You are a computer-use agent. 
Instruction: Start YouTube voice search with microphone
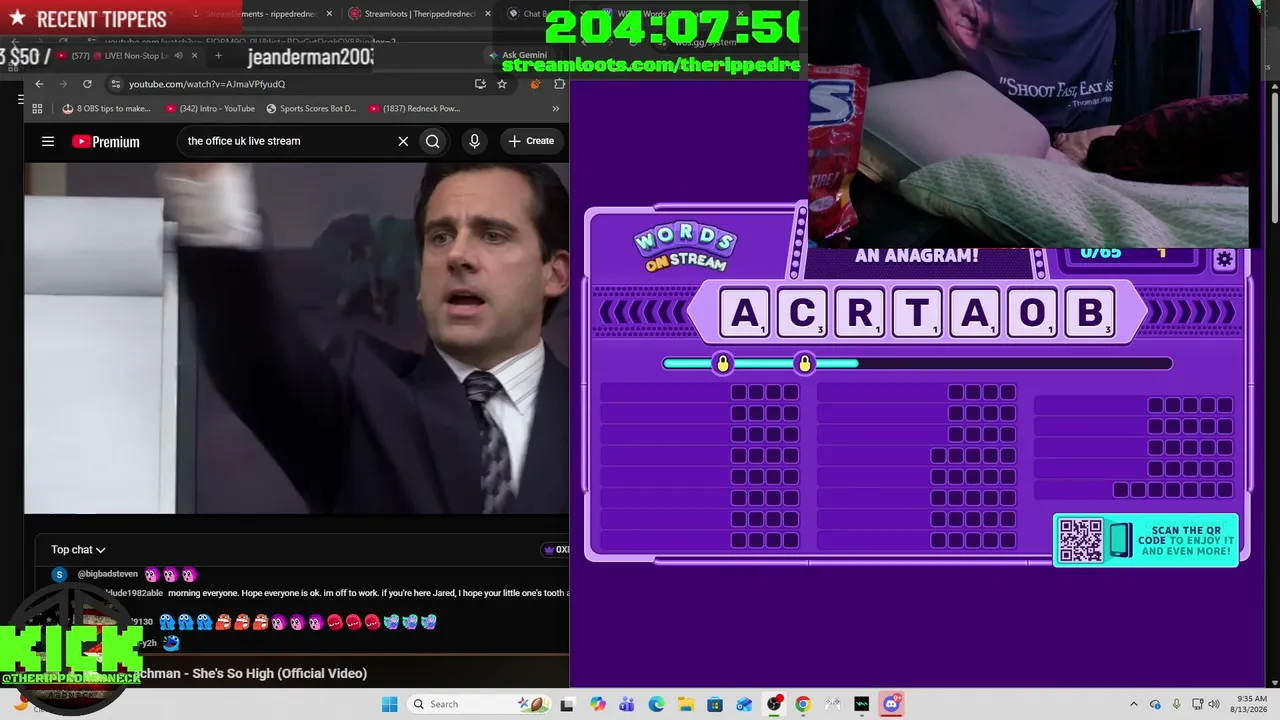[x=475, y=141]
